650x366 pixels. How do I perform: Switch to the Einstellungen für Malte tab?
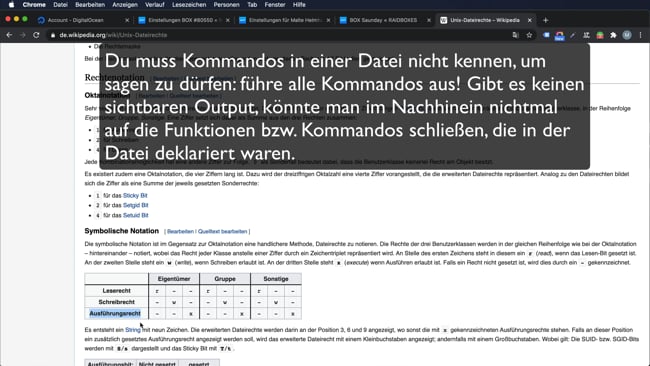(x=284, y=20)
